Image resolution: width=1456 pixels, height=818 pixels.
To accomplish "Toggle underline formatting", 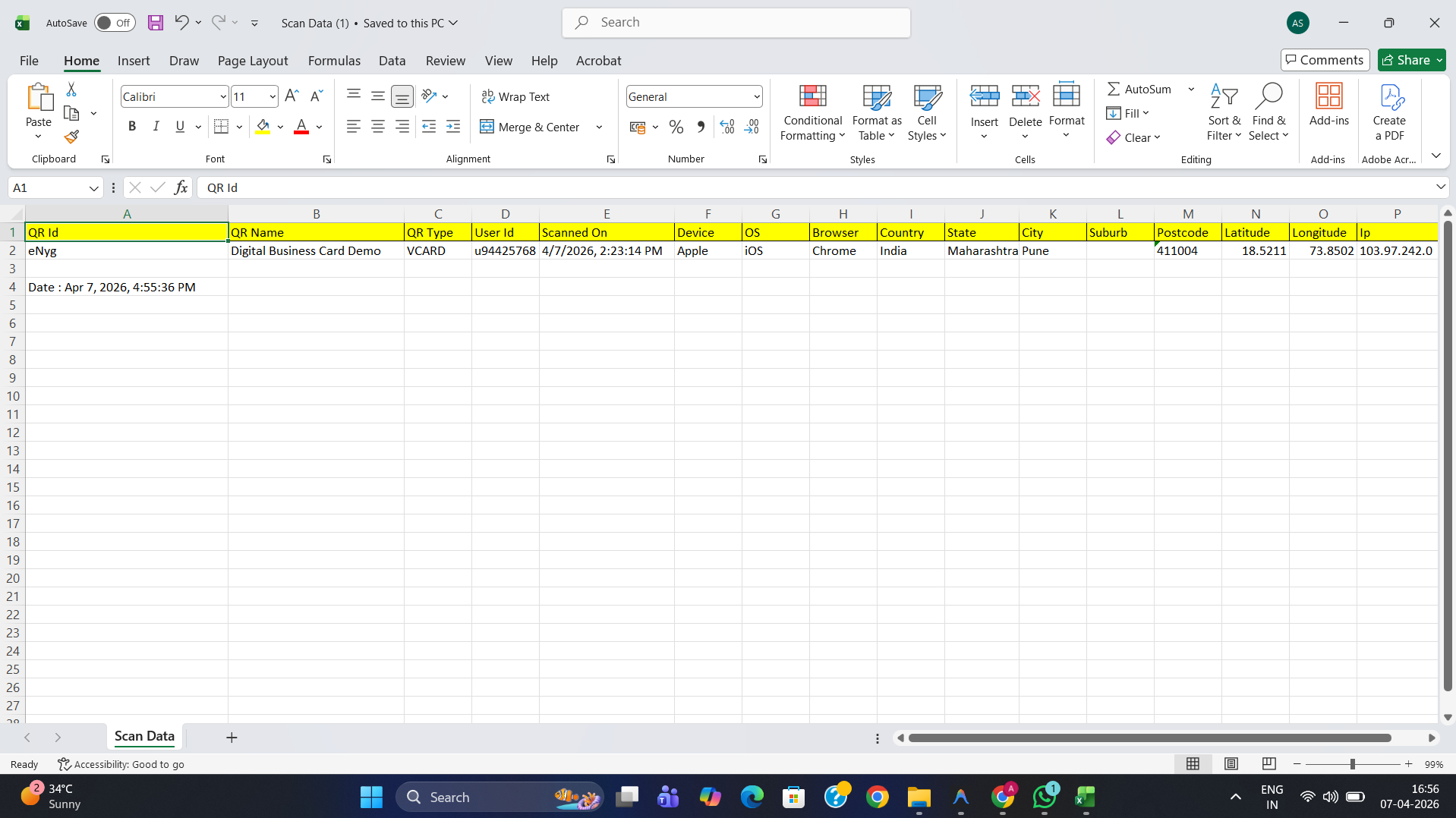I will click(179, 126).
